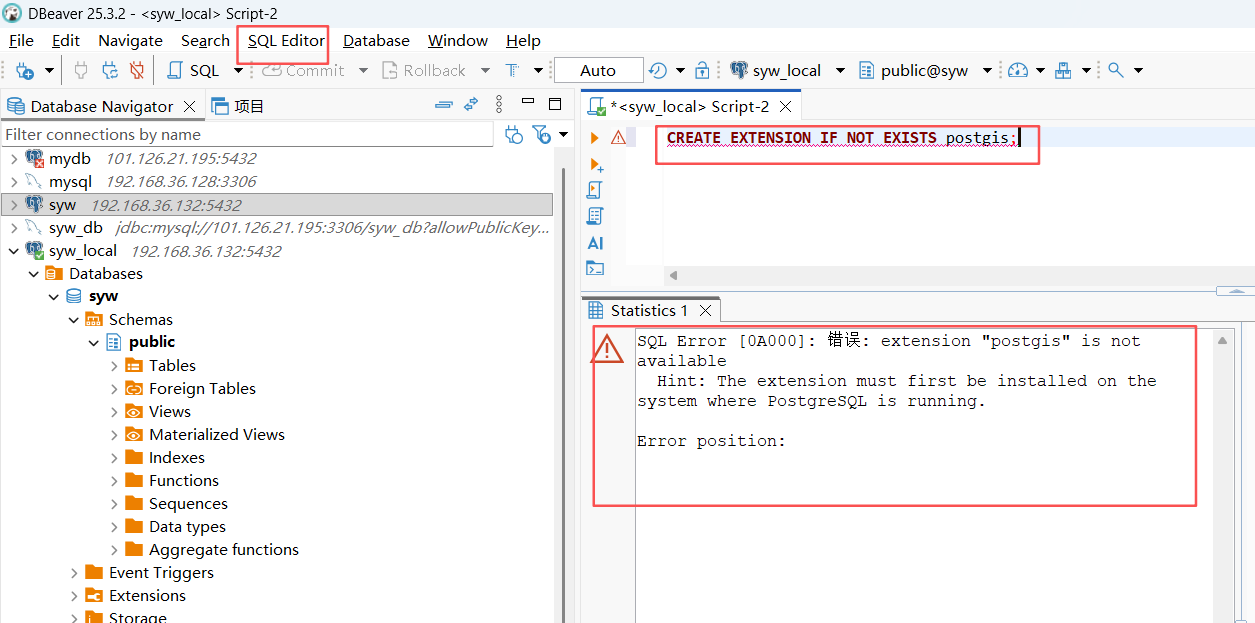Close the Statistics 1 tab

coord(705,310)
